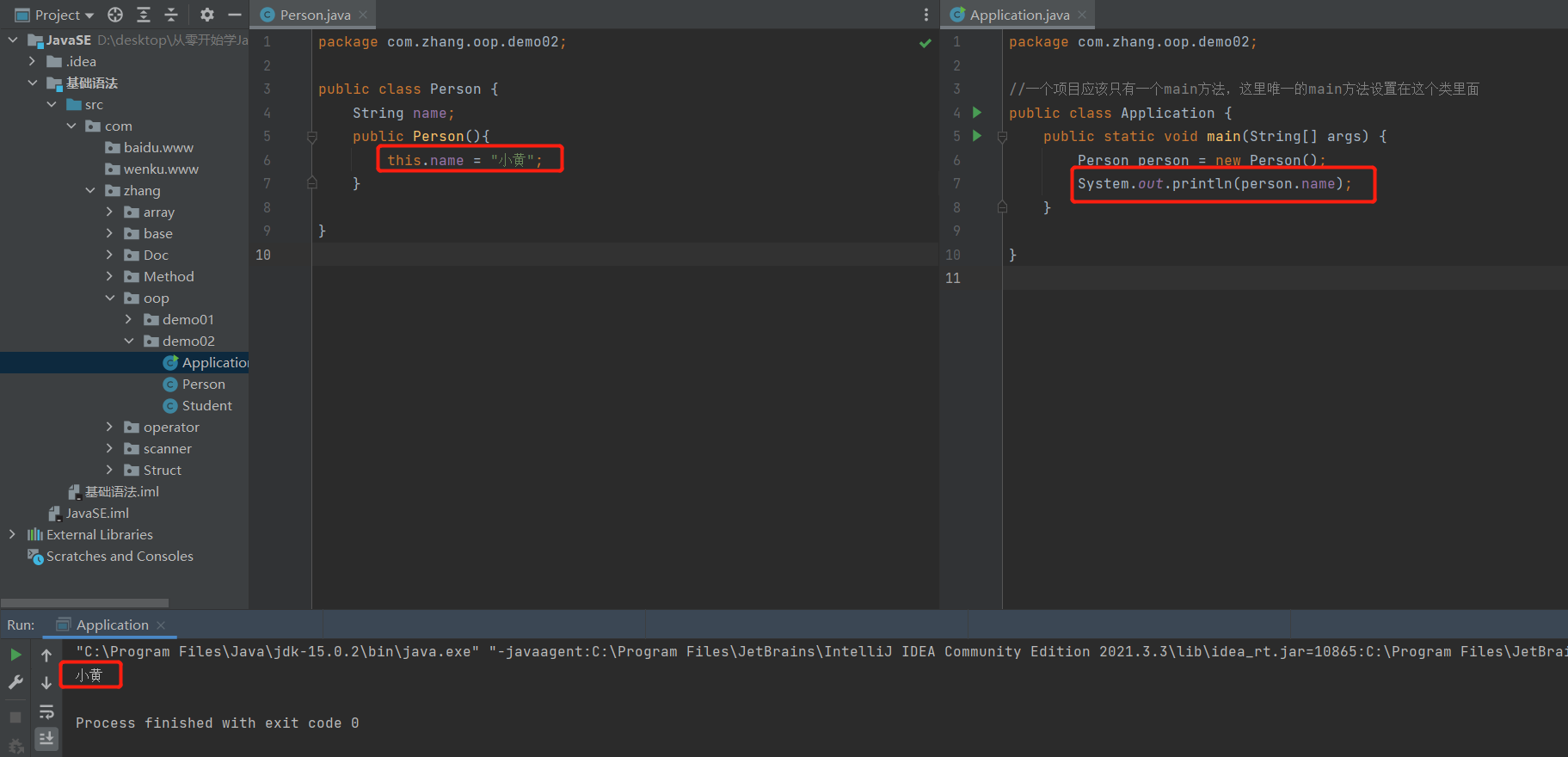1568x757 pixels.
Task: Select the Application tab in Run panel
Action: coord(112,625)
